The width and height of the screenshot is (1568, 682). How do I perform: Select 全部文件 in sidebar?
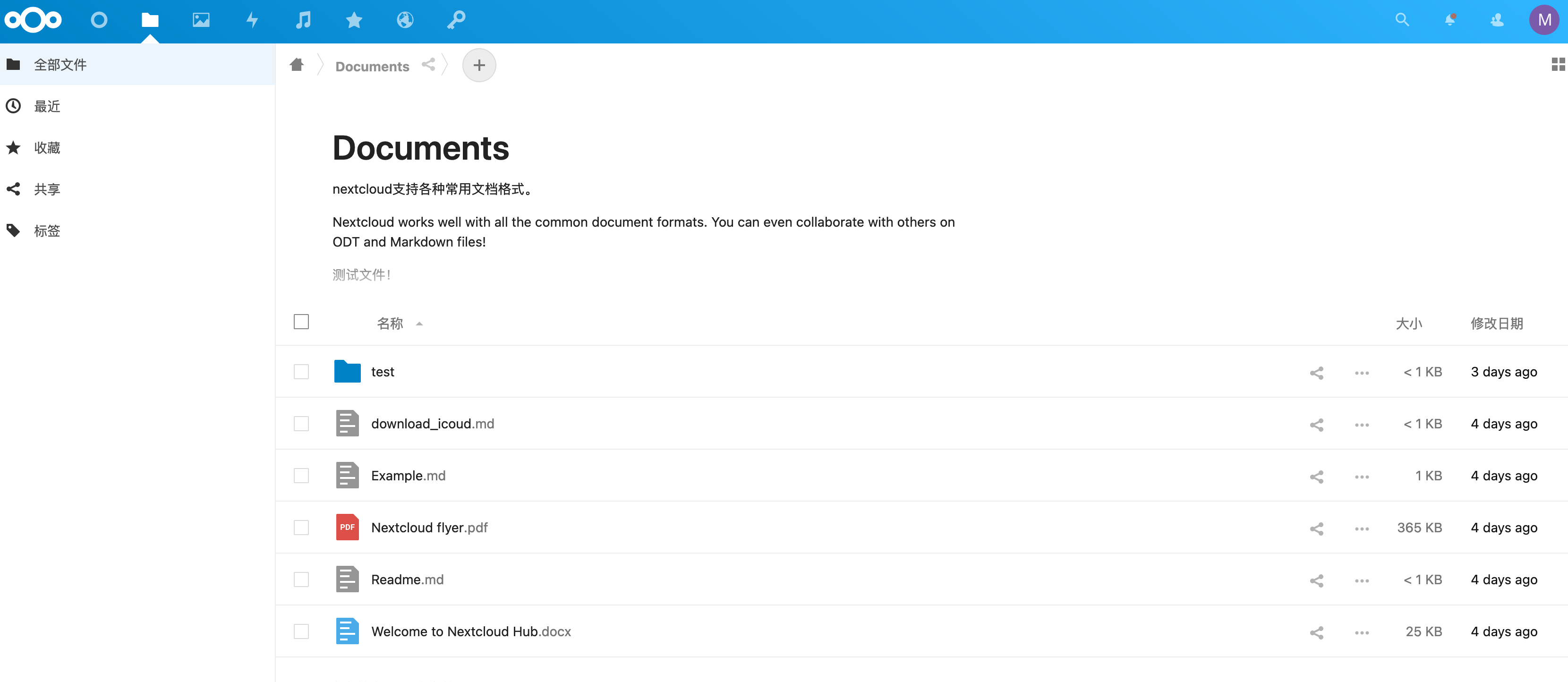[137, 65]
